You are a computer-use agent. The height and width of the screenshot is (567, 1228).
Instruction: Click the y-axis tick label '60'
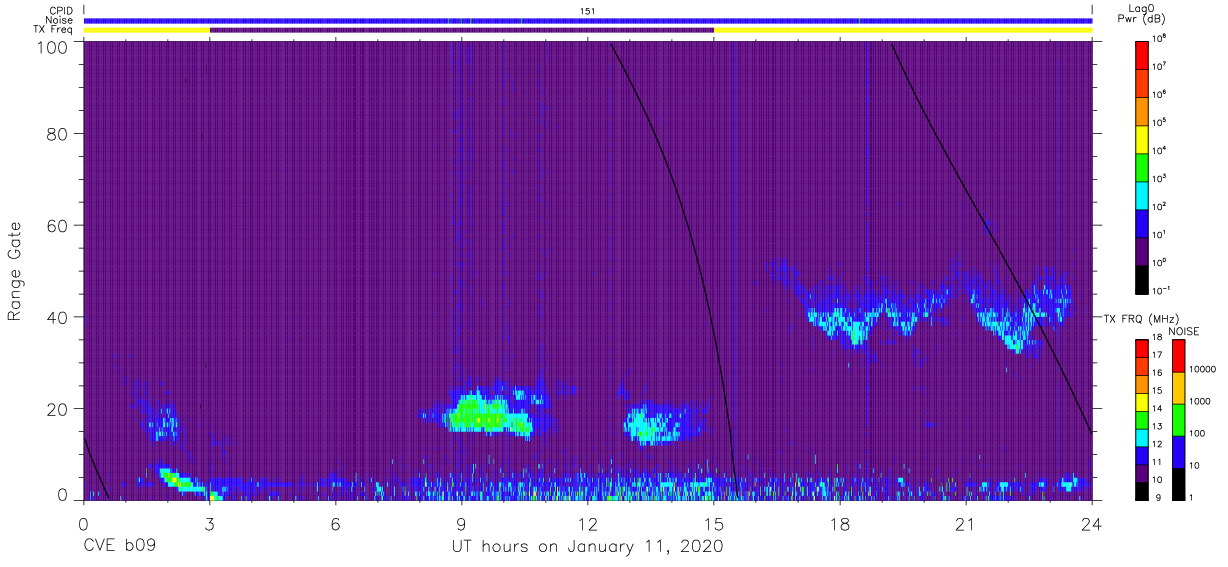coord(56,225)
